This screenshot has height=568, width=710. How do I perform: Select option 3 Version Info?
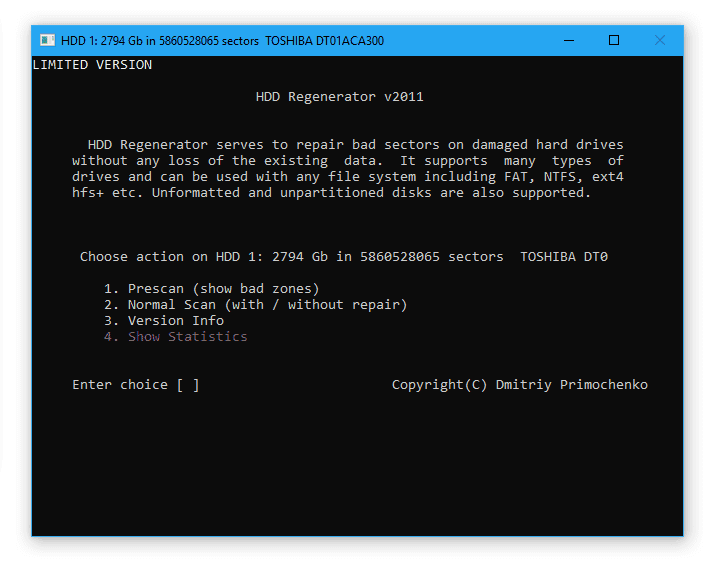coord(164,321)
